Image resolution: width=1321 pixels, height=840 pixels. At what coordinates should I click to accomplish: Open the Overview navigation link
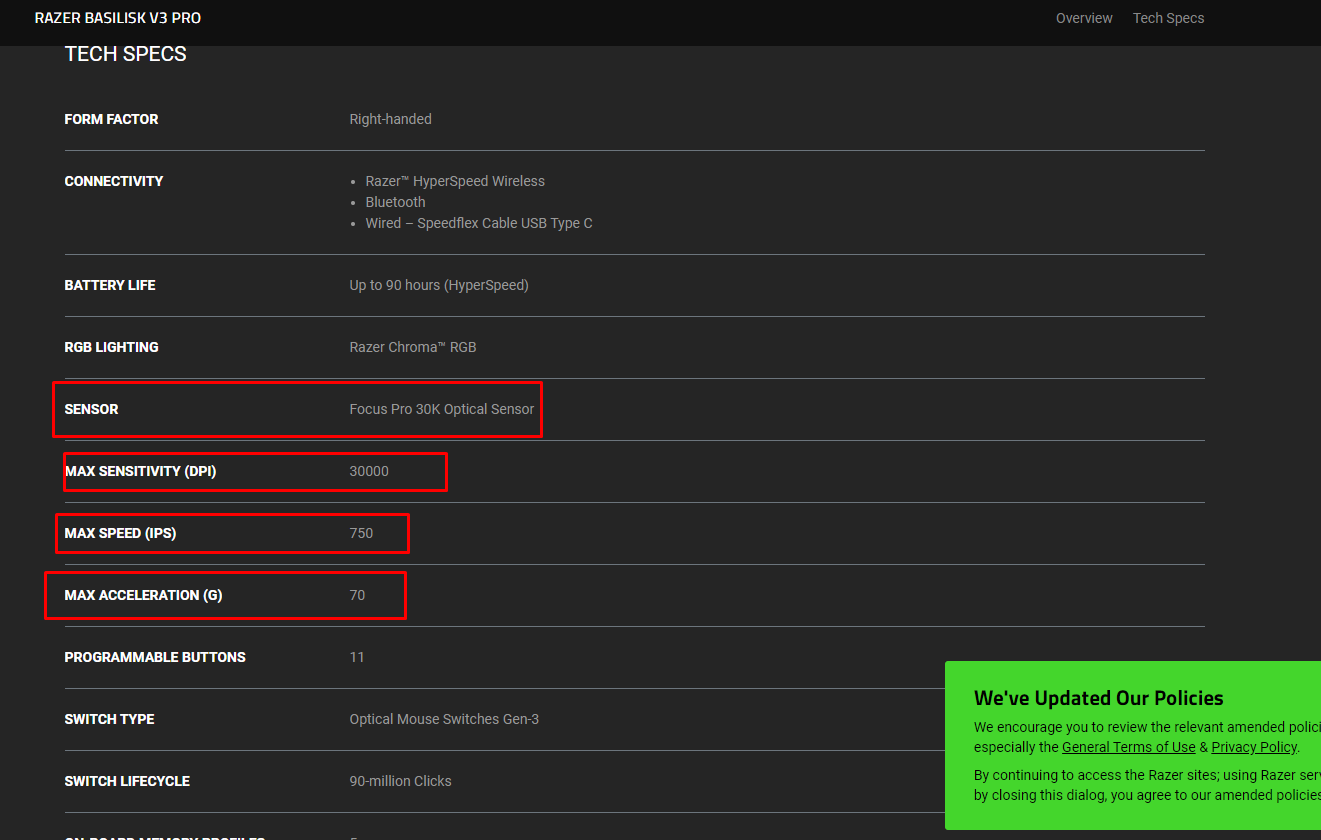1084,18
